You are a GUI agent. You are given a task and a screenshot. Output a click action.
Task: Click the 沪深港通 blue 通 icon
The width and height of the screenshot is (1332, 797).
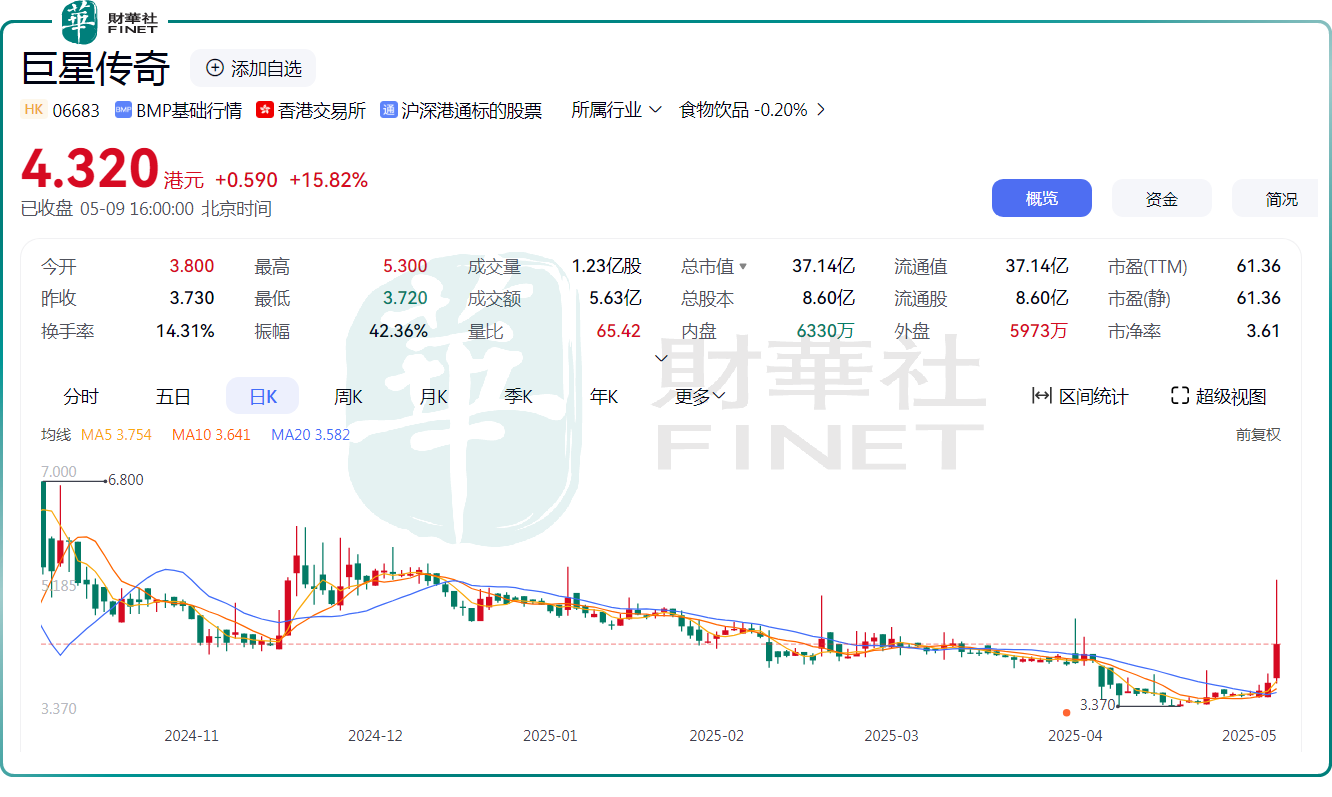pos(388,110)
